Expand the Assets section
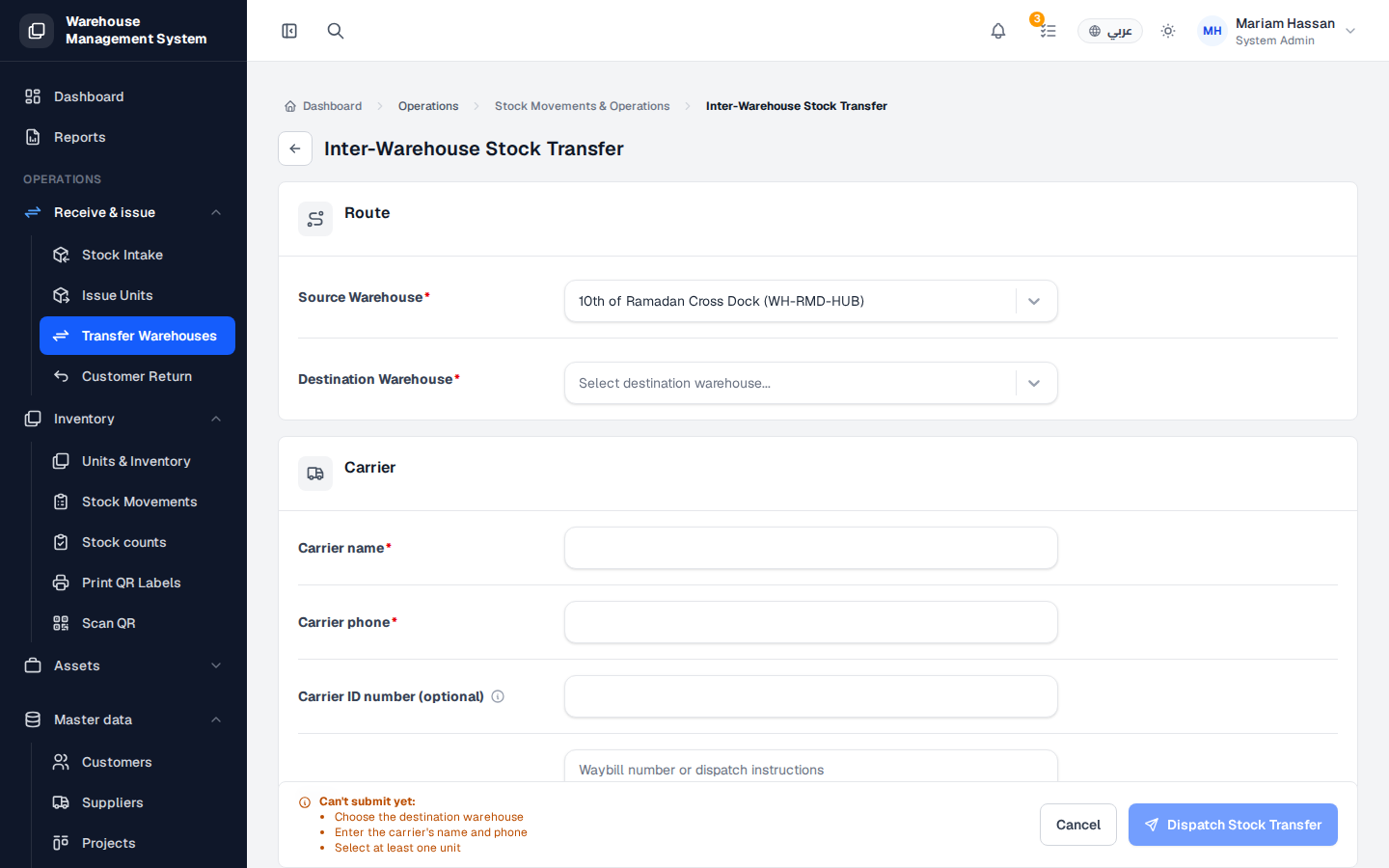 pos(123,665)
